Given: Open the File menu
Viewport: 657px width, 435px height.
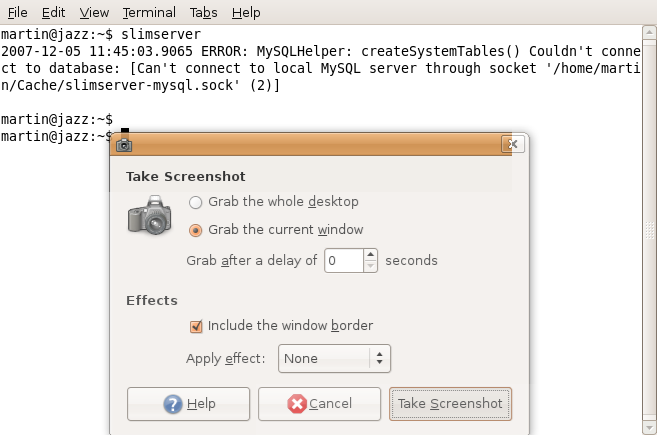Looking at the screenshot, I should pyautogui.click(x=18, y=13).
